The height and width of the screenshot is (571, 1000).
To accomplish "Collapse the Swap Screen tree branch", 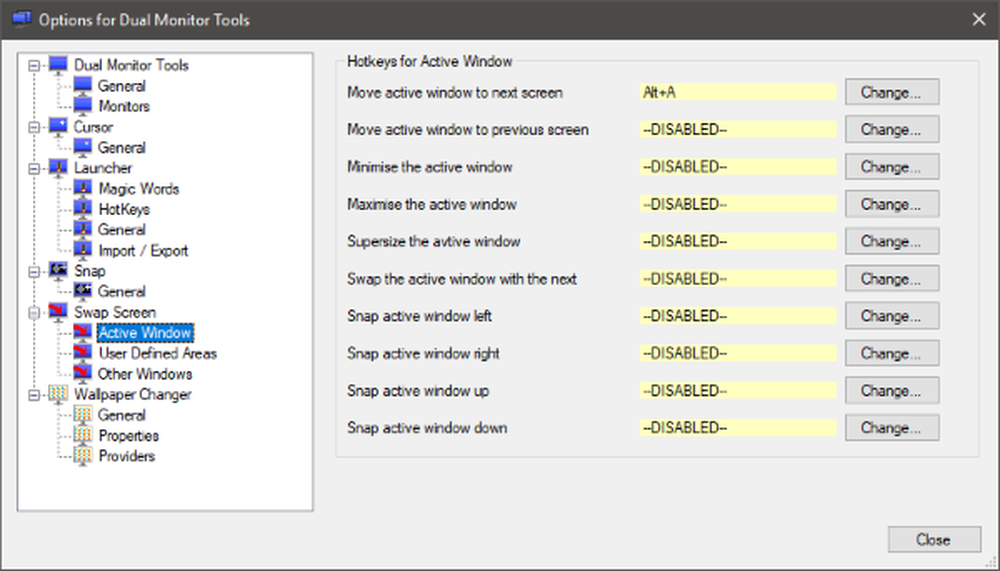I will [35, 312].
